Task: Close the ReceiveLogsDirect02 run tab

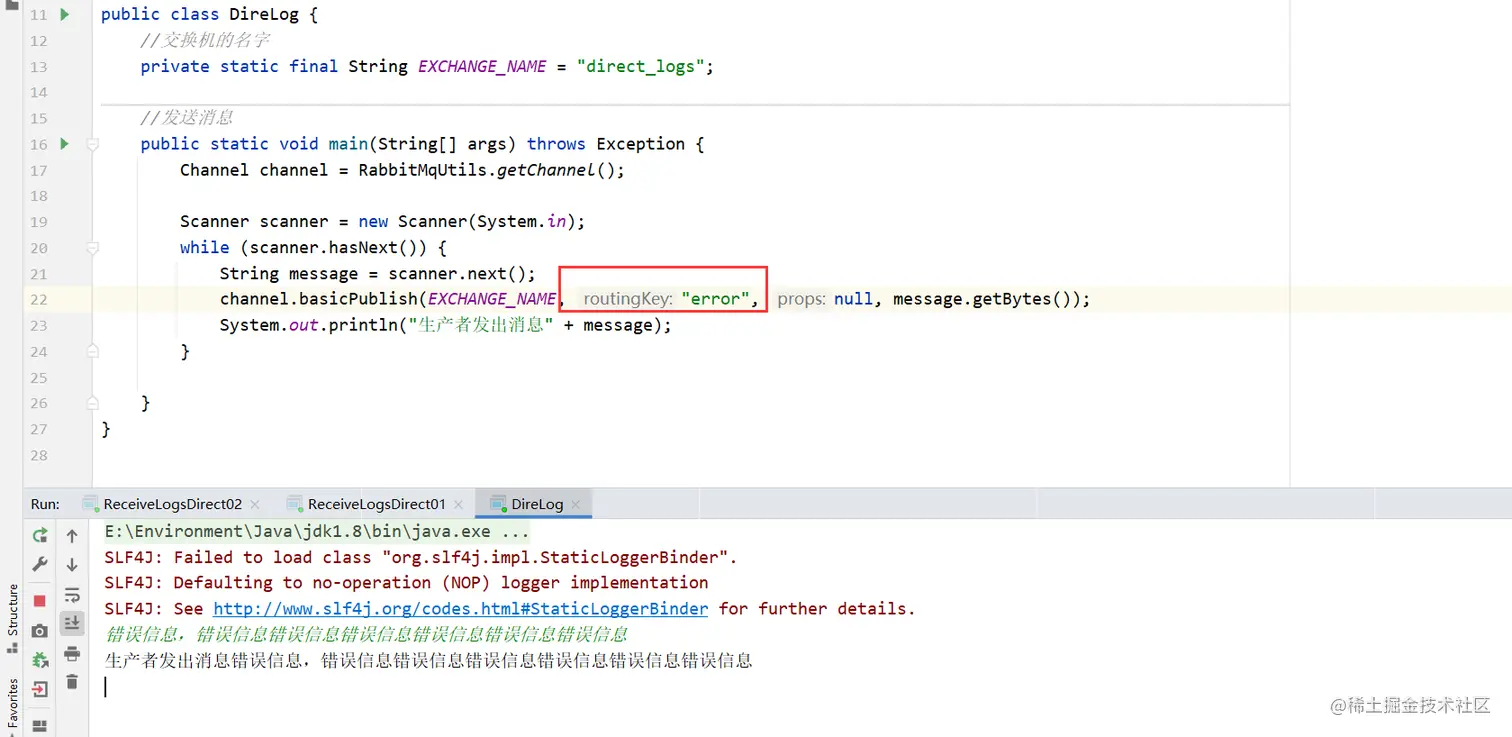Action: click(x=255, y=505)
